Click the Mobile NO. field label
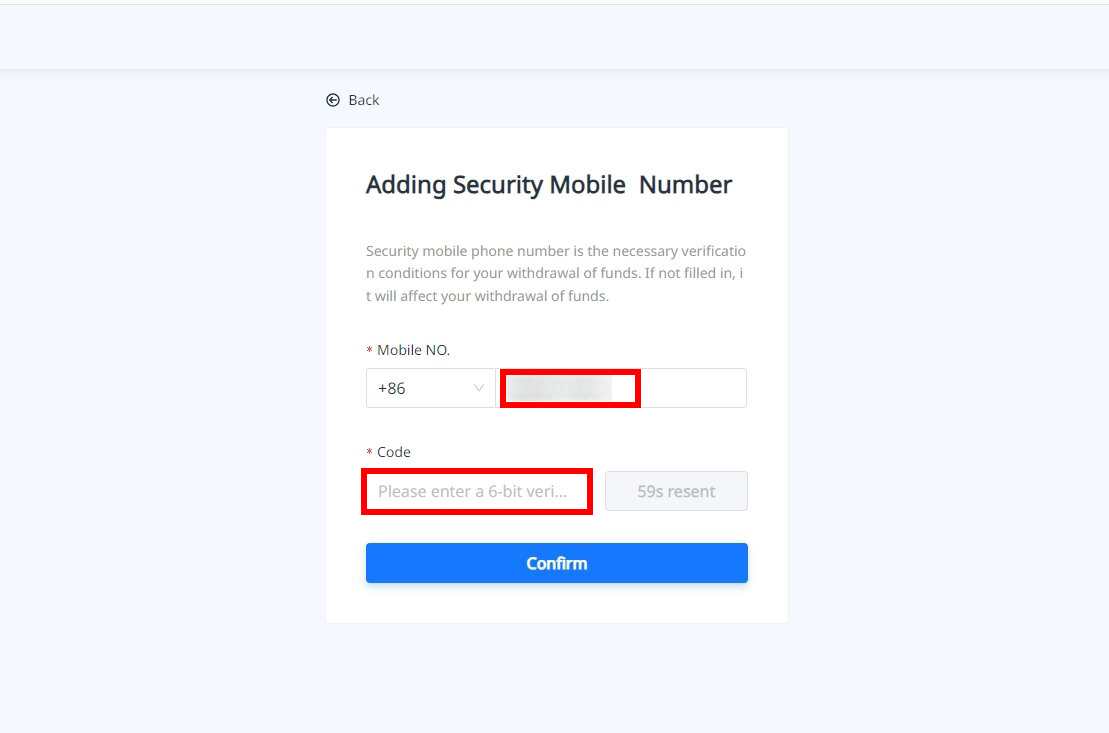 (413, 350)
